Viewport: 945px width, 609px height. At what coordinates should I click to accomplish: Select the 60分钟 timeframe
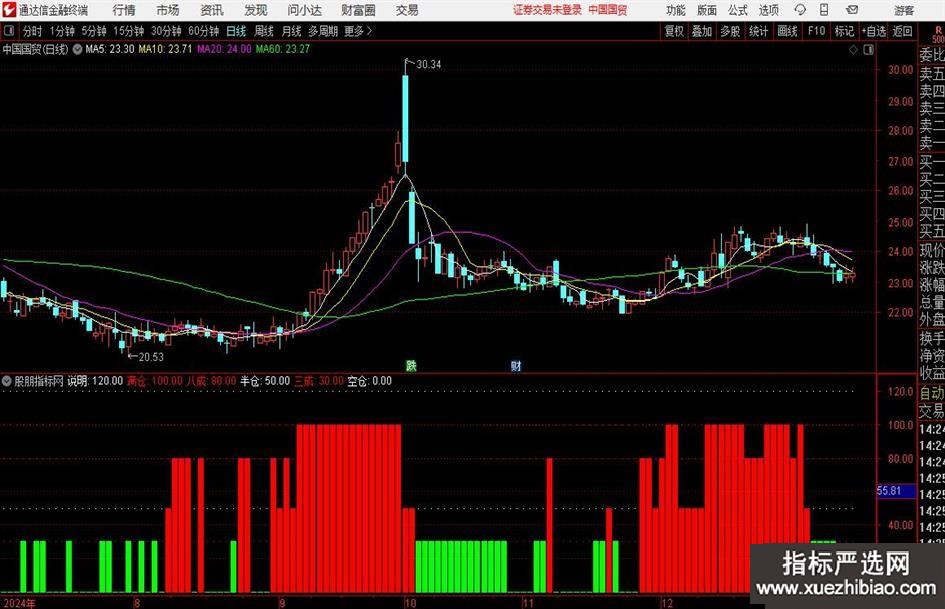[x=204, y=31]
